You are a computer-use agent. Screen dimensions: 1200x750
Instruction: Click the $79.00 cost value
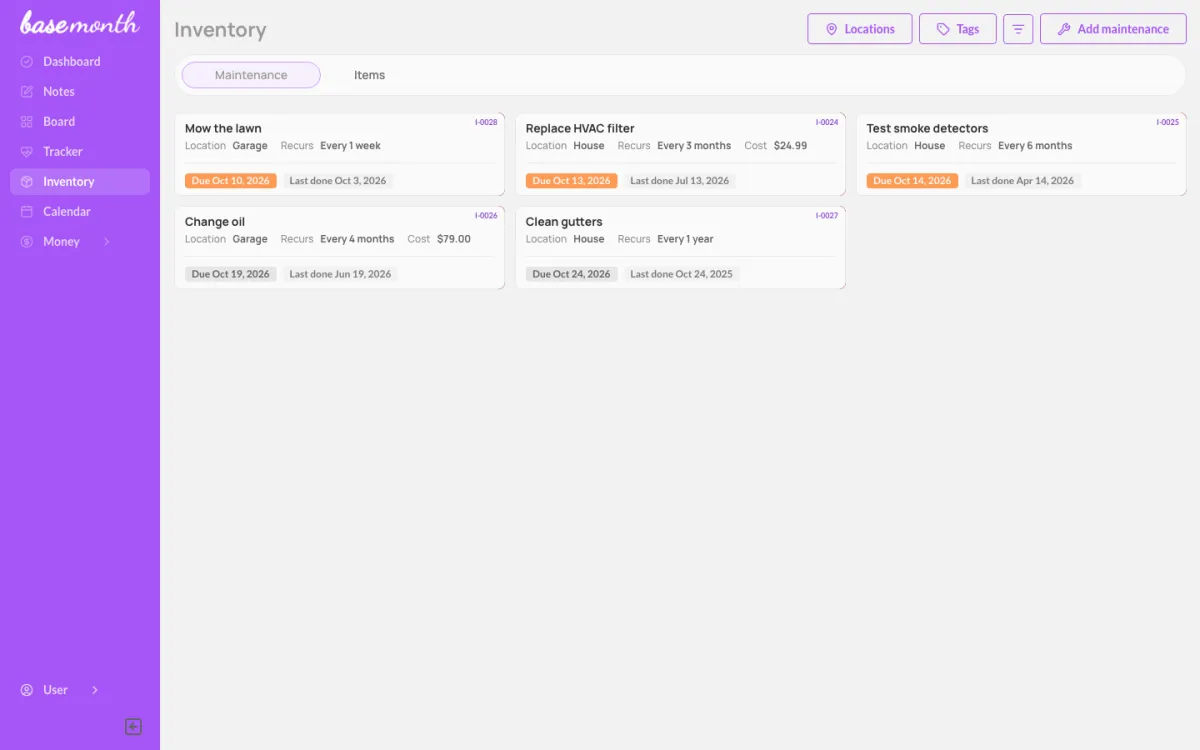(x=454, y=239)
